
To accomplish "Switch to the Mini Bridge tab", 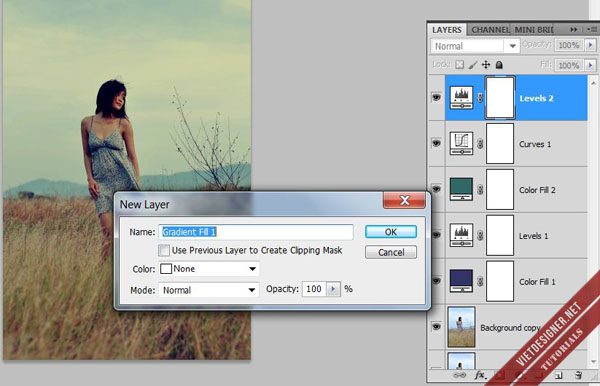I will (x=534, y=30).
